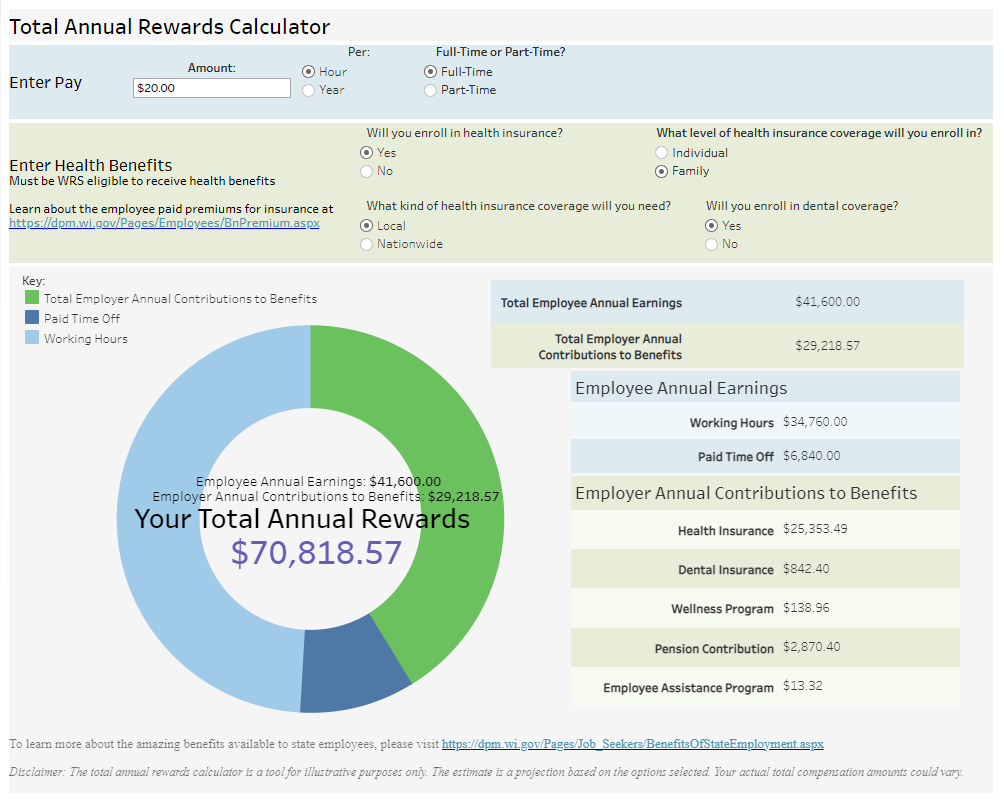Choose Part-Time employment status
The image size is (1004, 802).
431,90
